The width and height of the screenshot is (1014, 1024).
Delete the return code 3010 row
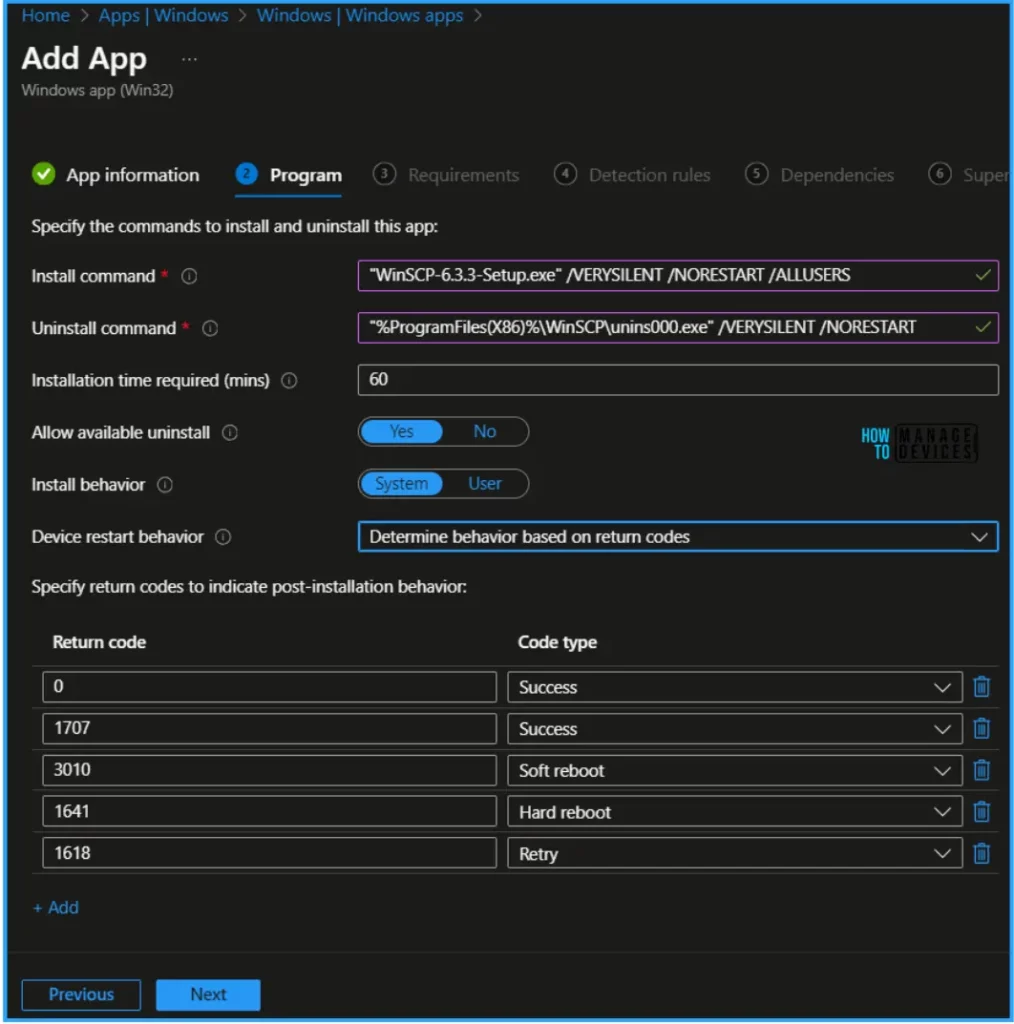coord(981,770)
